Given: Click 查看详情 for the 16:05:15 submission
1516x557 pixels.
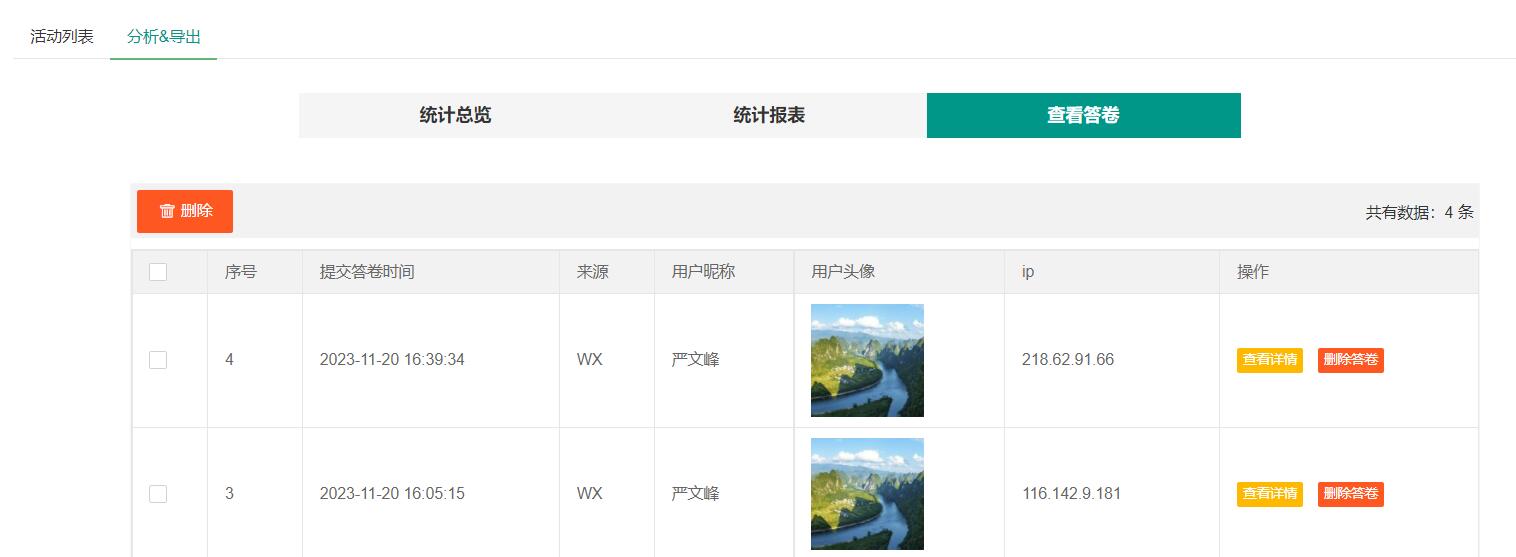Looking at the screenshot, I should 1269,494.
